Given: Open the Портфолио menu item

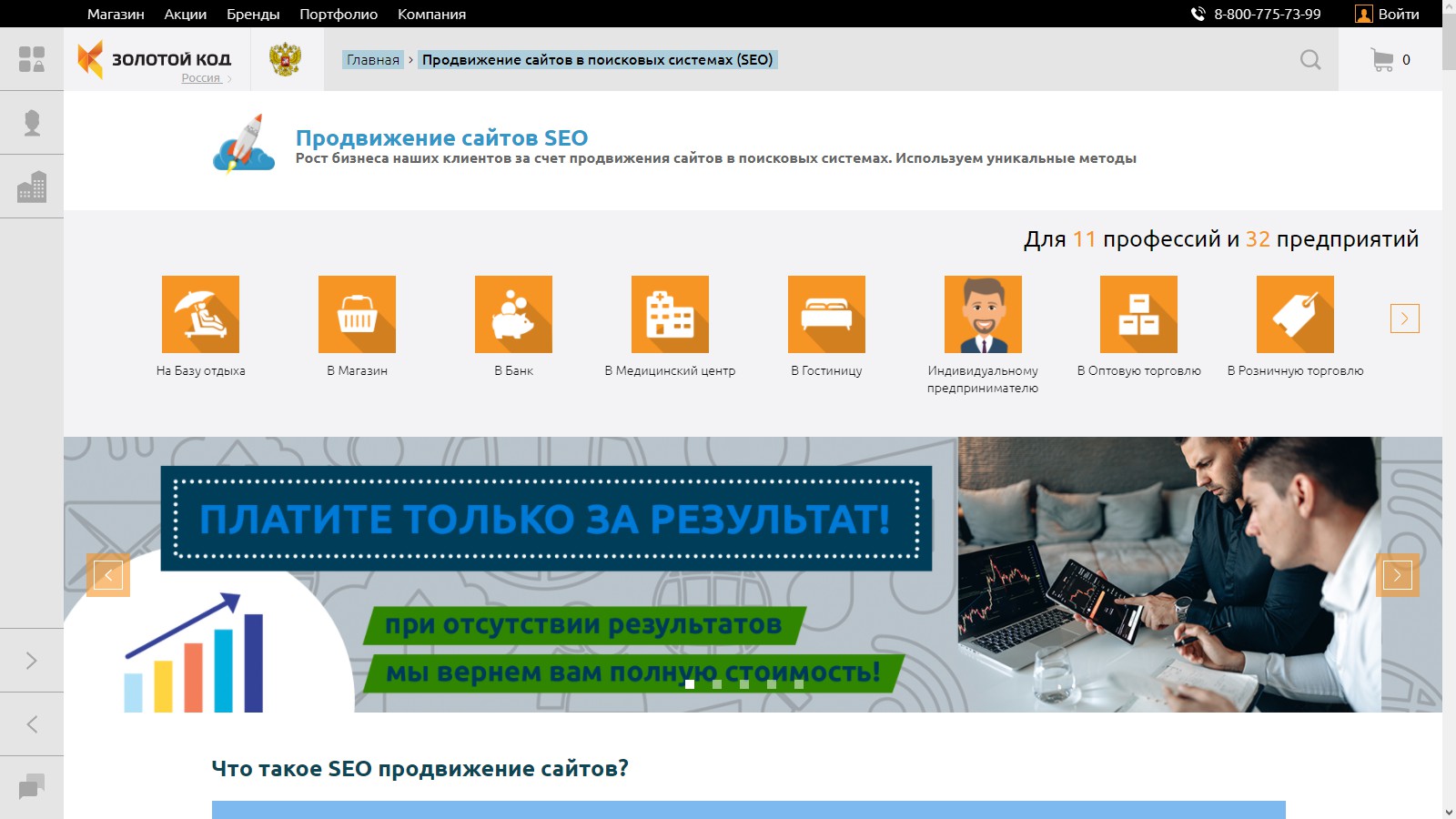Looking at the screenshot, I should pyautogui.click(x=339, y=15).
